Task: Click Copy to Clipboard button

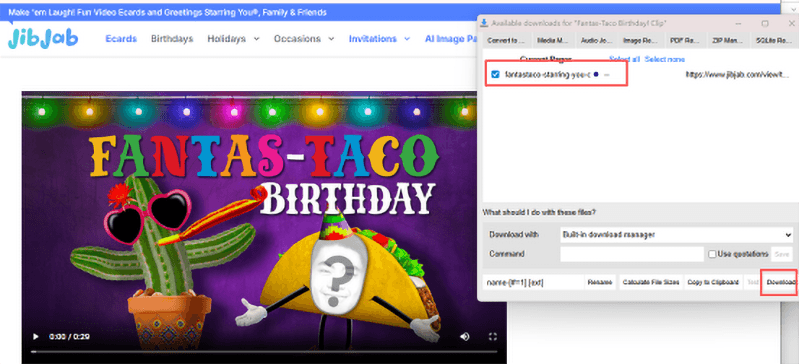Action: (x=713, y=282)
